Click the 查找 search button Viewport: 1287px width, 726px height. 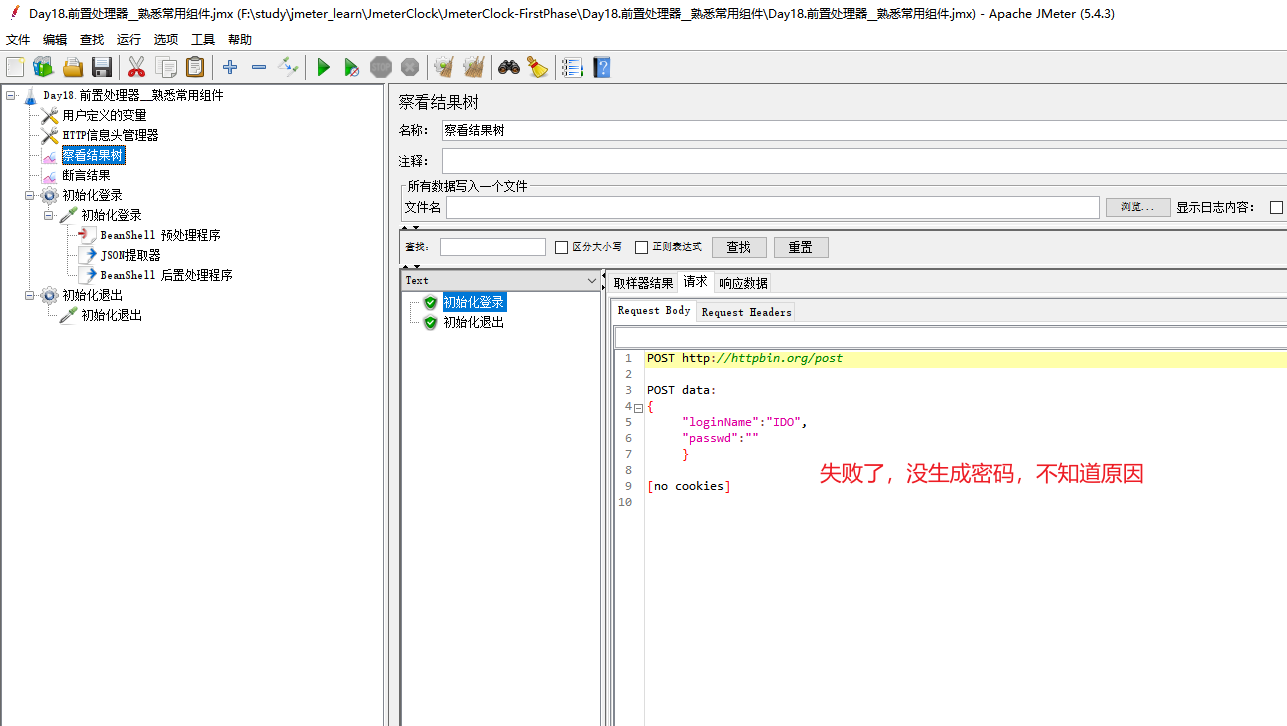[x=739, y=247]
